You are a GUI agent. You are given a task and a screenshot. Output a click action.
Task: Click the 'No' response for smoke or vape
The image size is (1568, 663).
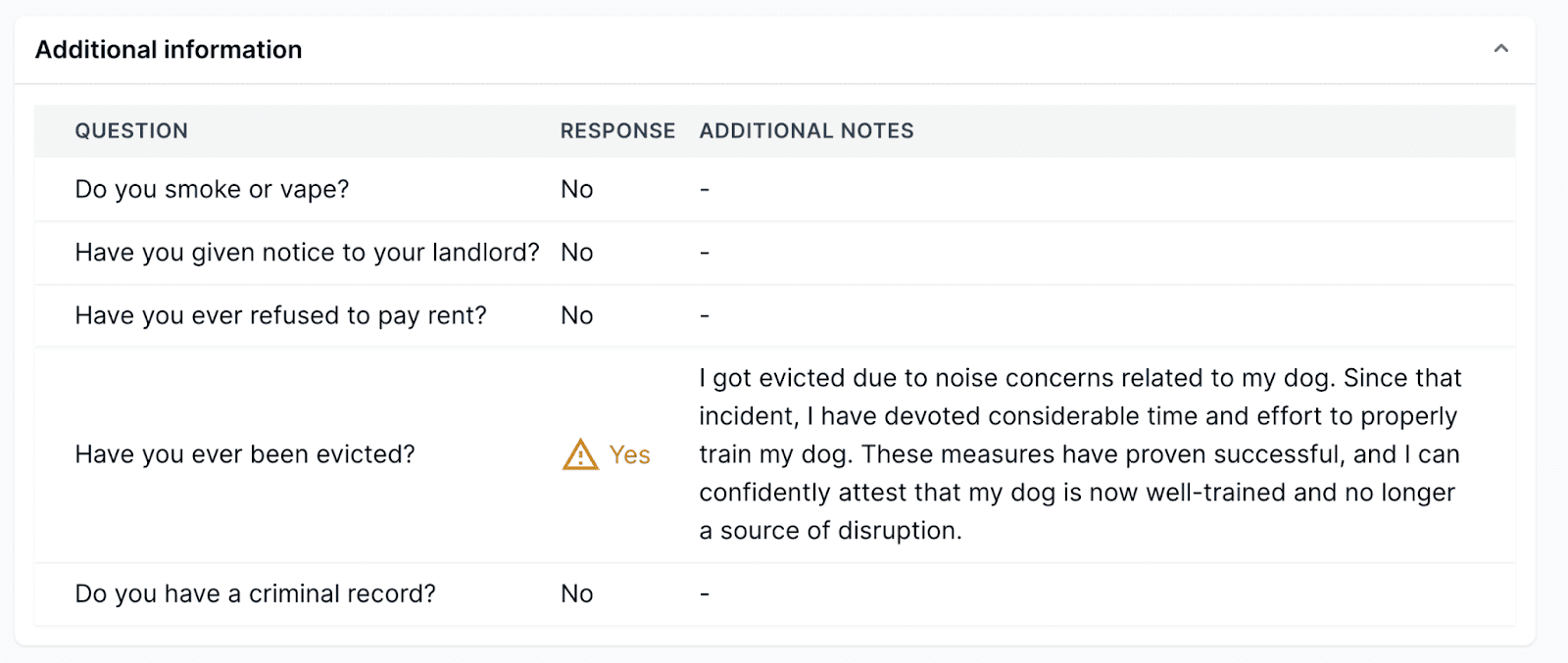click(577, 189)
